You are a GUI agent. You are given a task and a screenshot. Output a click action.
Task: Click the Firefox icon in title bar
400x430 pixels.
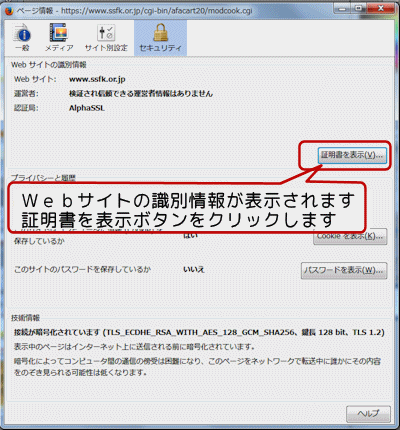(9, 11)
